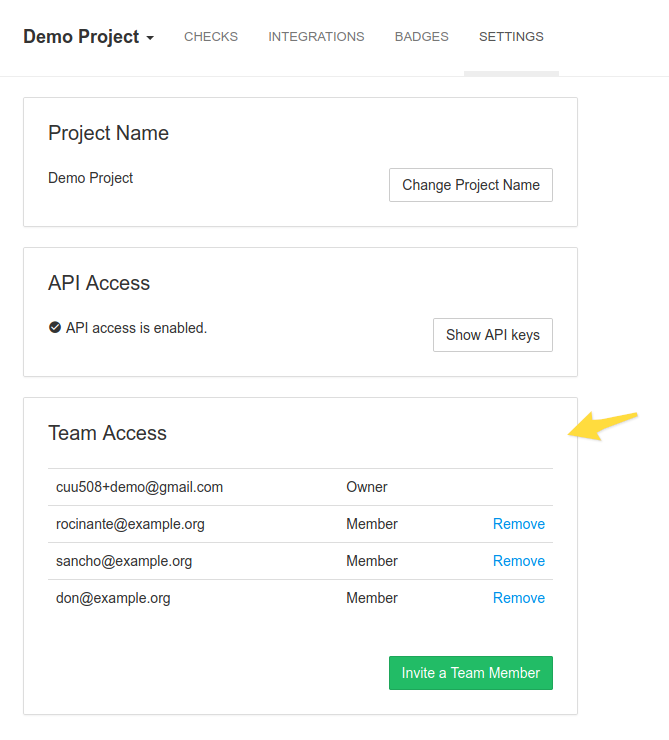
Task: Select the Settings tab
Action: [511, 37]
